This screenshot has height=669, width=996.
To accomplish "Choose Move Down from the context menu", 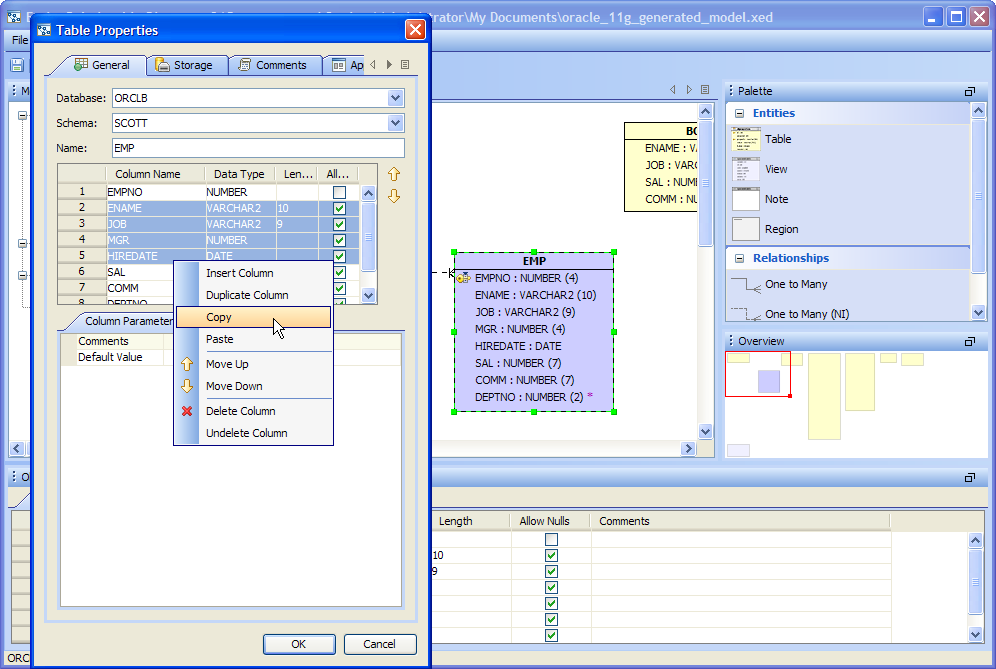I will 253,386.
